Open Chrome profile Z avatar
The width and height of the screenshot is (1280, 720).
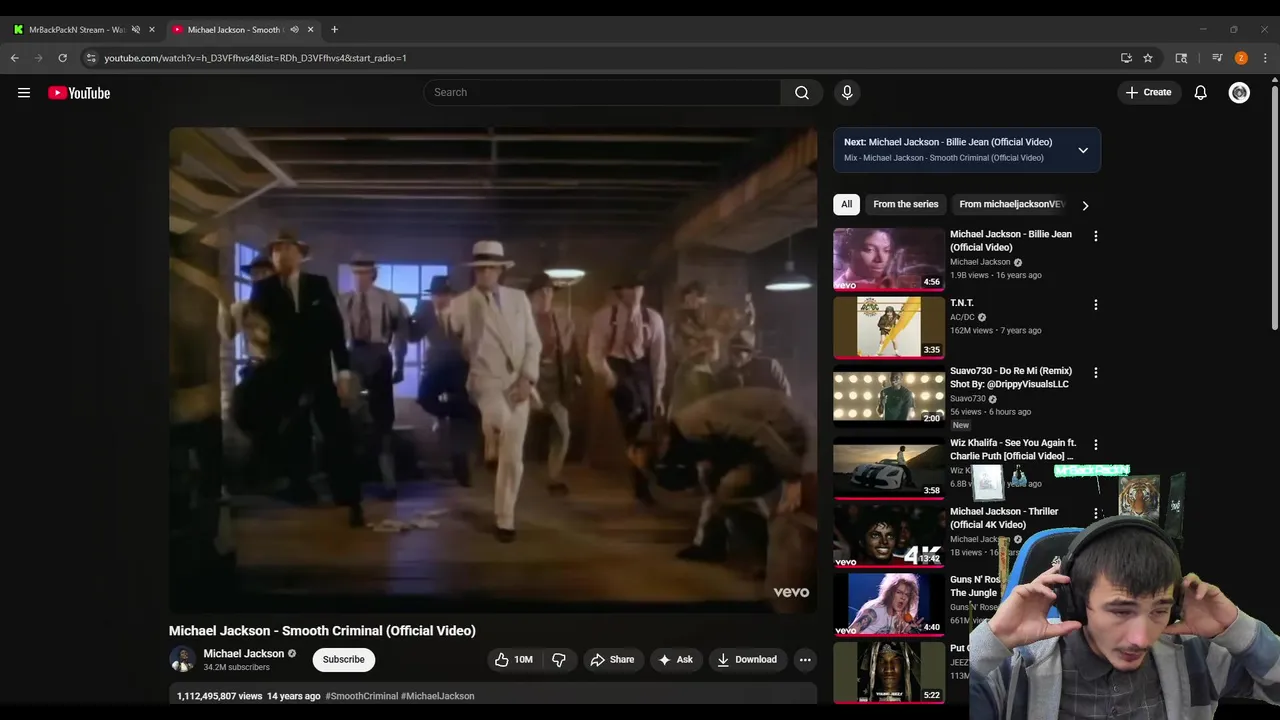point(1241,58)
